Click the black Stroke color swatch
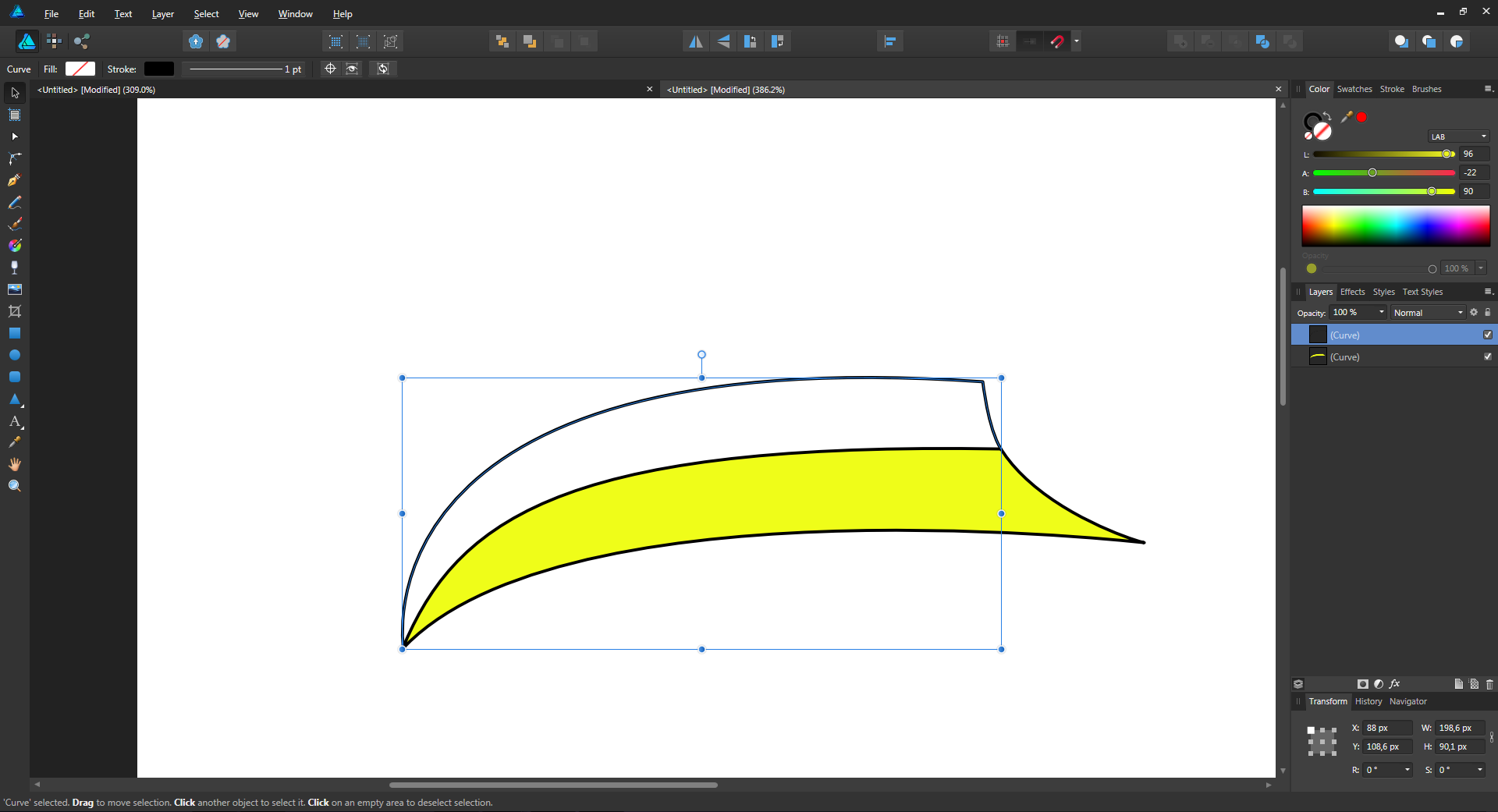This screenshot has width=1498, height=812. click(159, 69)
